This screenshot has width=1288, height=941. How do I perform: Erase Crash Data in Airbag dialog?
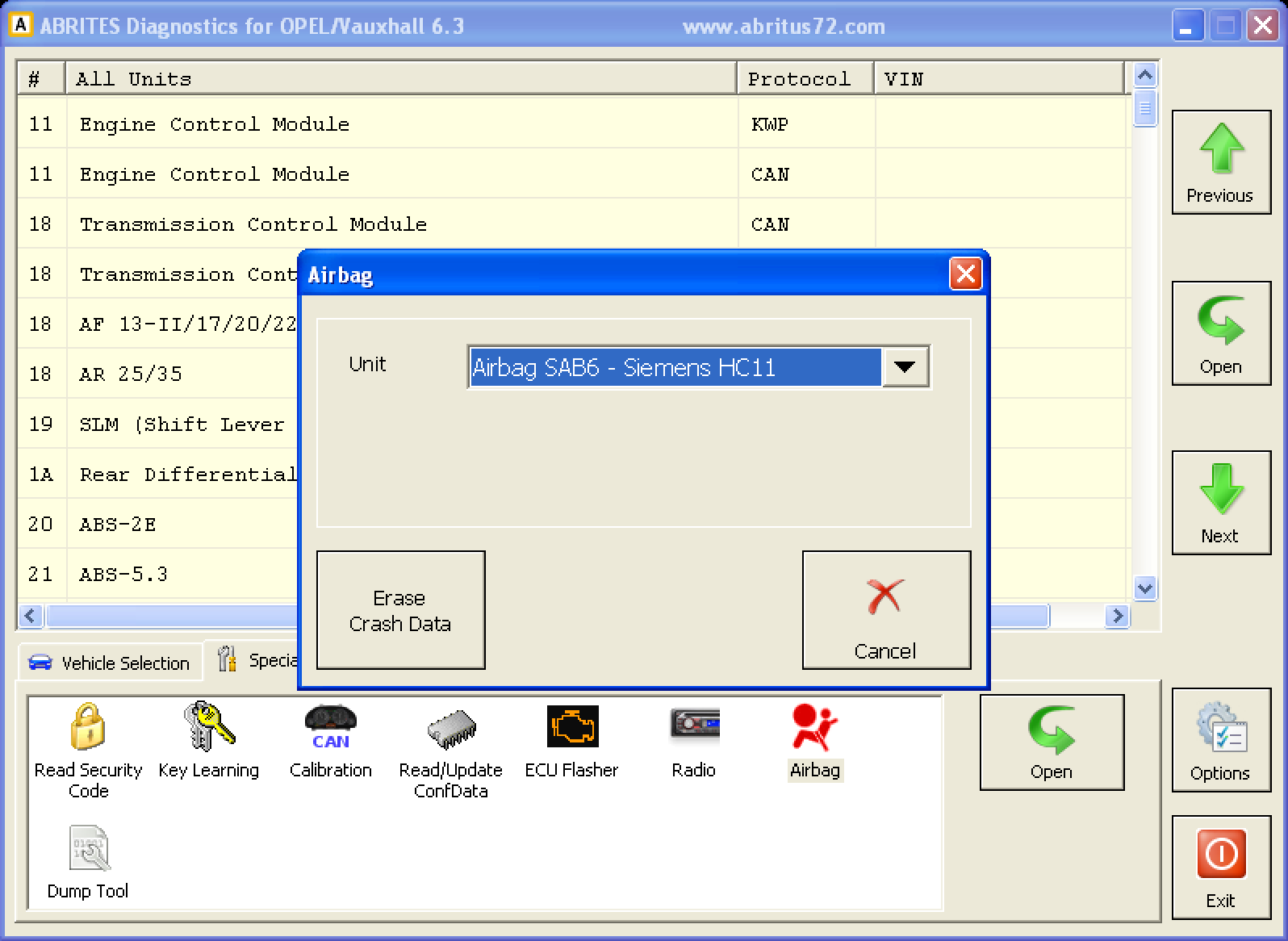tap(400, 610)
